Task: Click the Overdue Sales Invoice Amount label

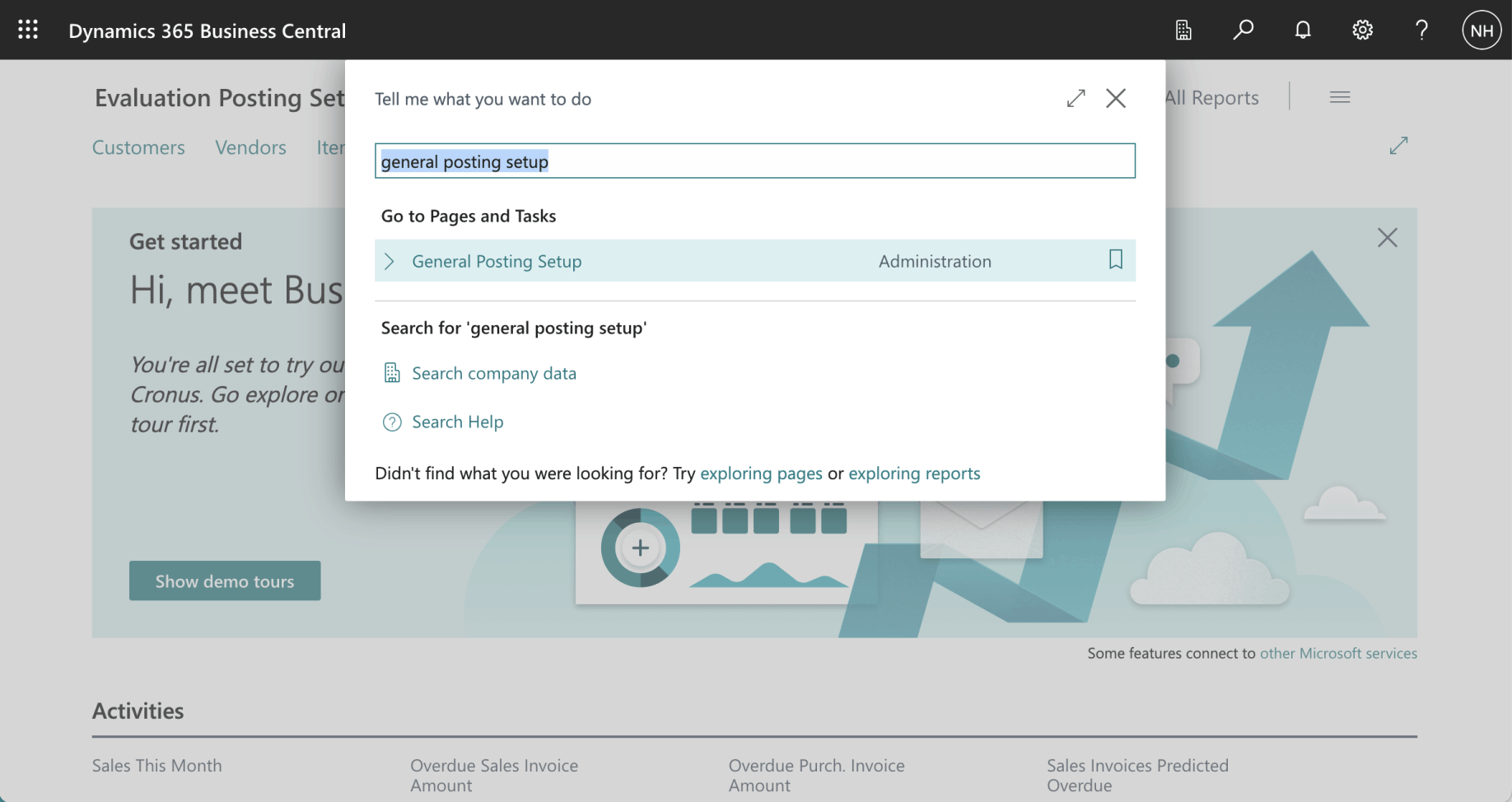Action: coord(494,776)
